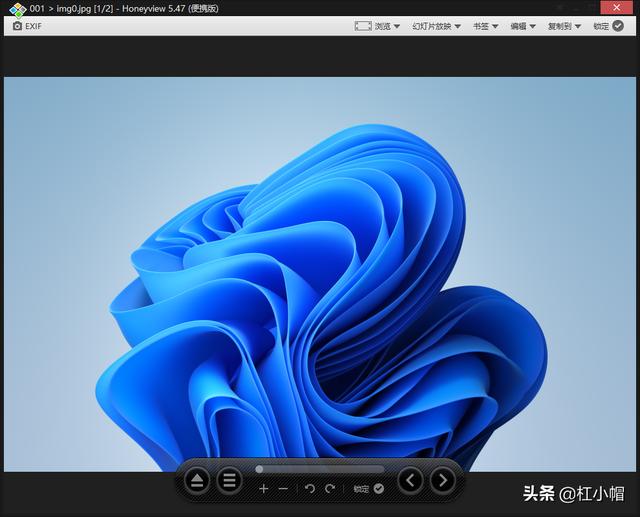Open the 复制到 copy-to dropdown

pyautogui.click(x=564, y=26)
